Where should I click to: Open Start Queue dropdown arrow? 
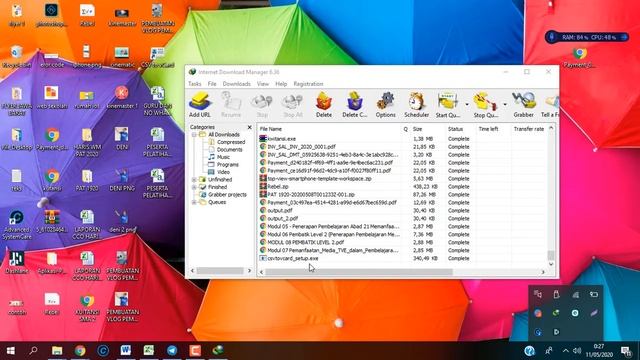467,105
